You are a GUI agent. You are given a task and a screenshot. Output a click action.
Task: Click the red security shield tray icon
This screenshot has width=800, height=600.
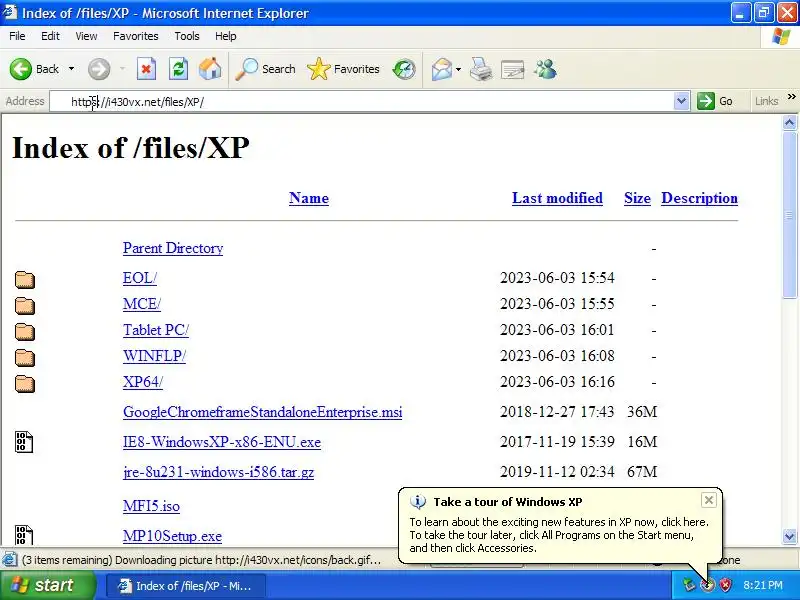pyautogui.click(x=725, y=585)
